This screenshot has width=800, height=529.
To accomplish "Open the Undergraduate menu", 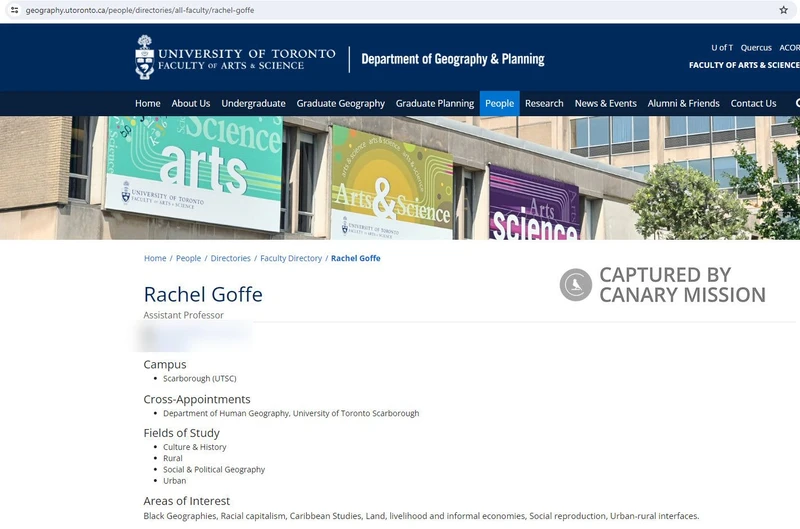I will (x=253, y=104).
